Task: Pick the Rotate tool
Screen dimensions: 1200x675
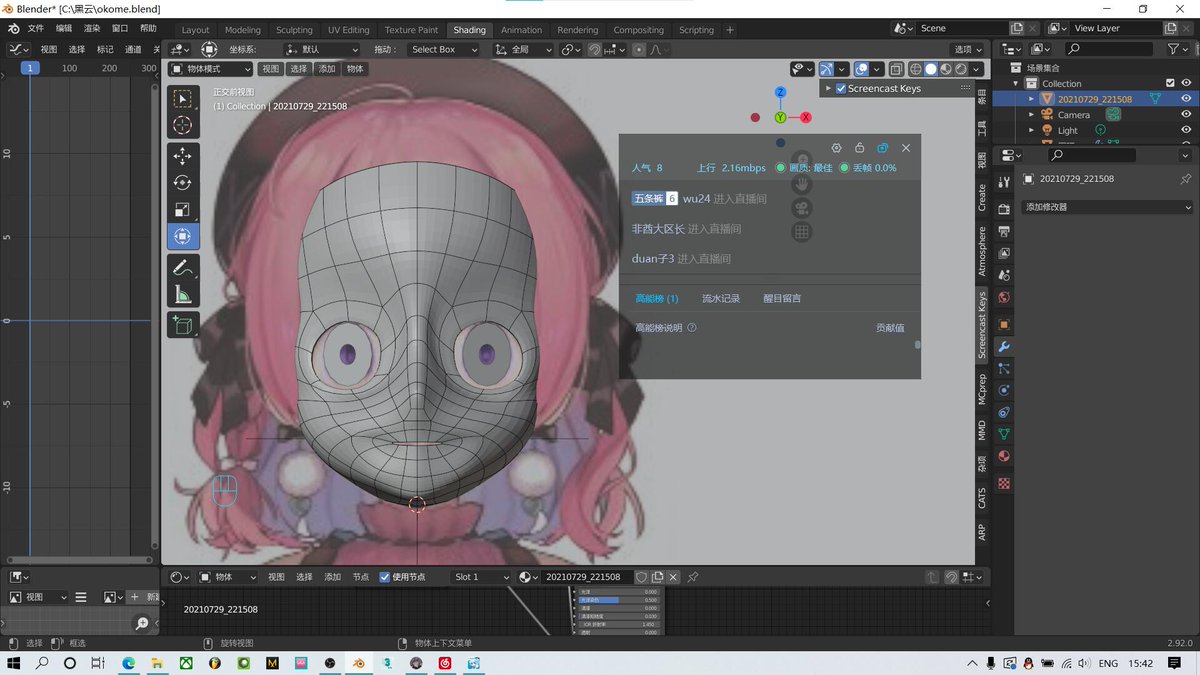Action: (183, 182)
